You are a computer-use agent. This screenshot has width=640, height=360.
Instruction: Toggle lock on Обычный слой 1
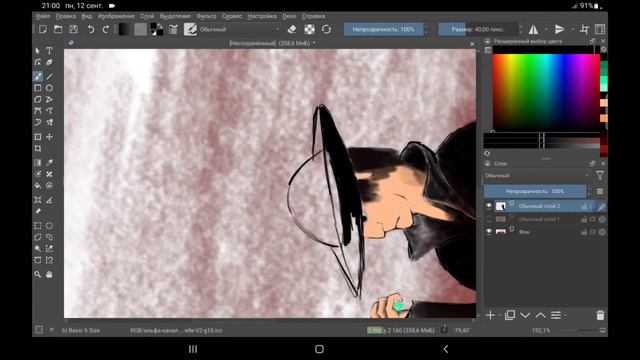[x=584, y=219]
